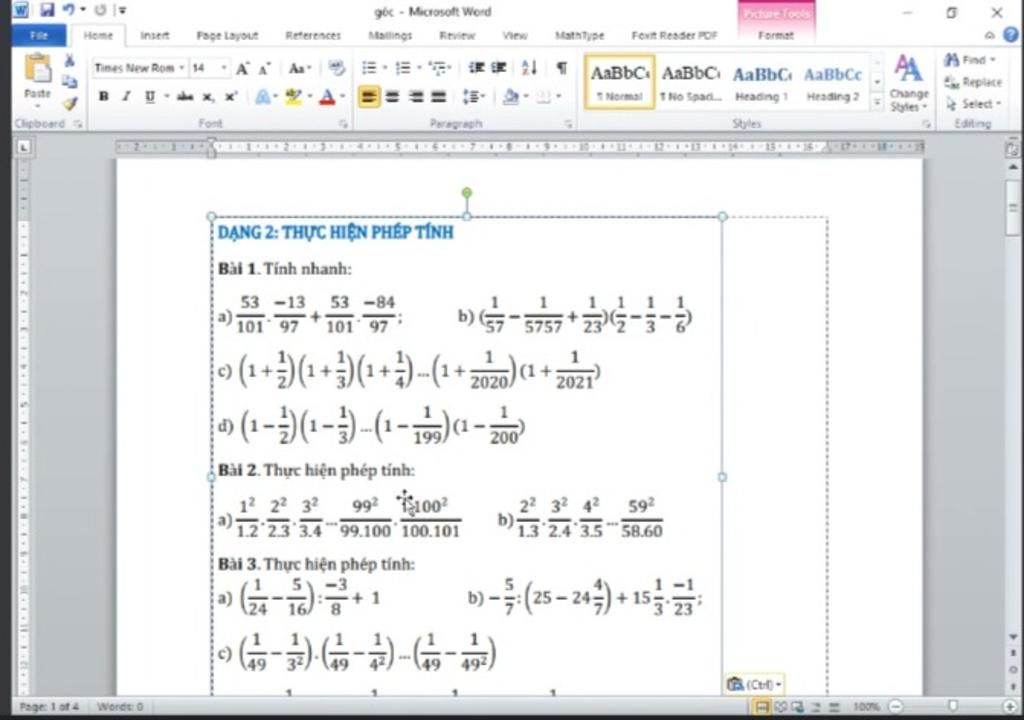Click the Grow Font icon

click(242, 69)
